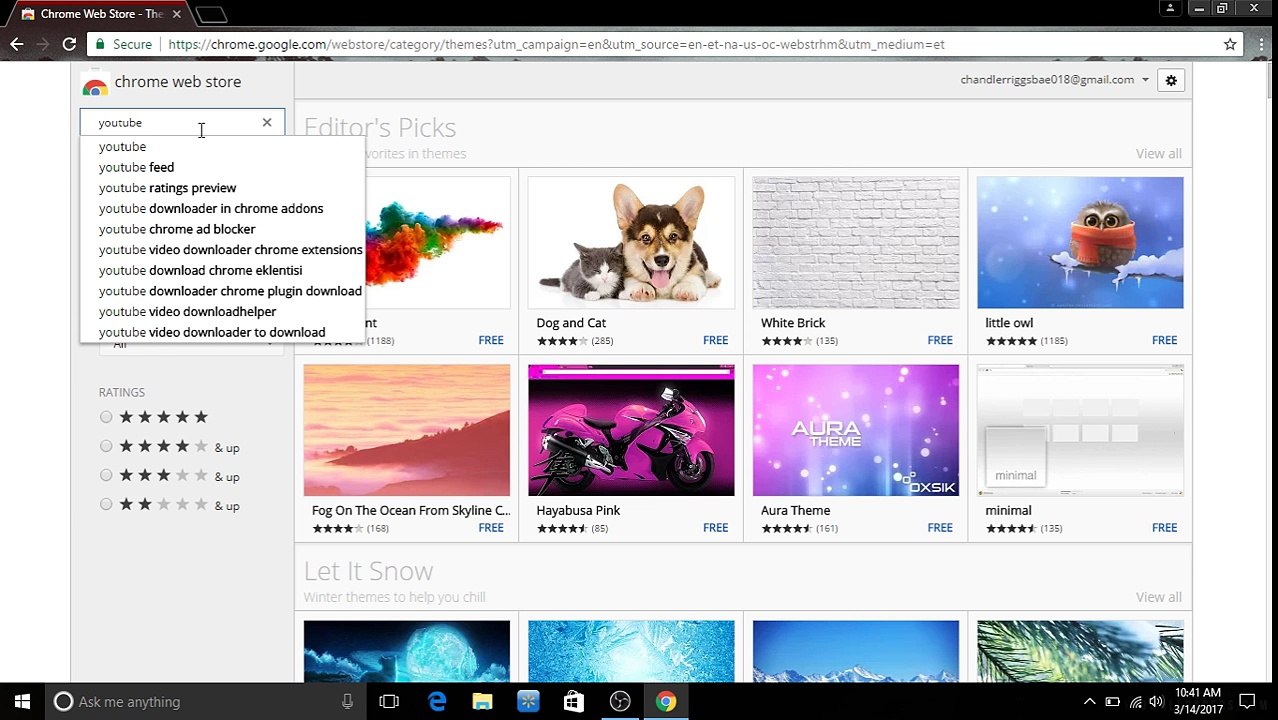Click the Secure lock indicator
Image resolution: width=1278 pixels, height=720 pixels.
[123, 44]
